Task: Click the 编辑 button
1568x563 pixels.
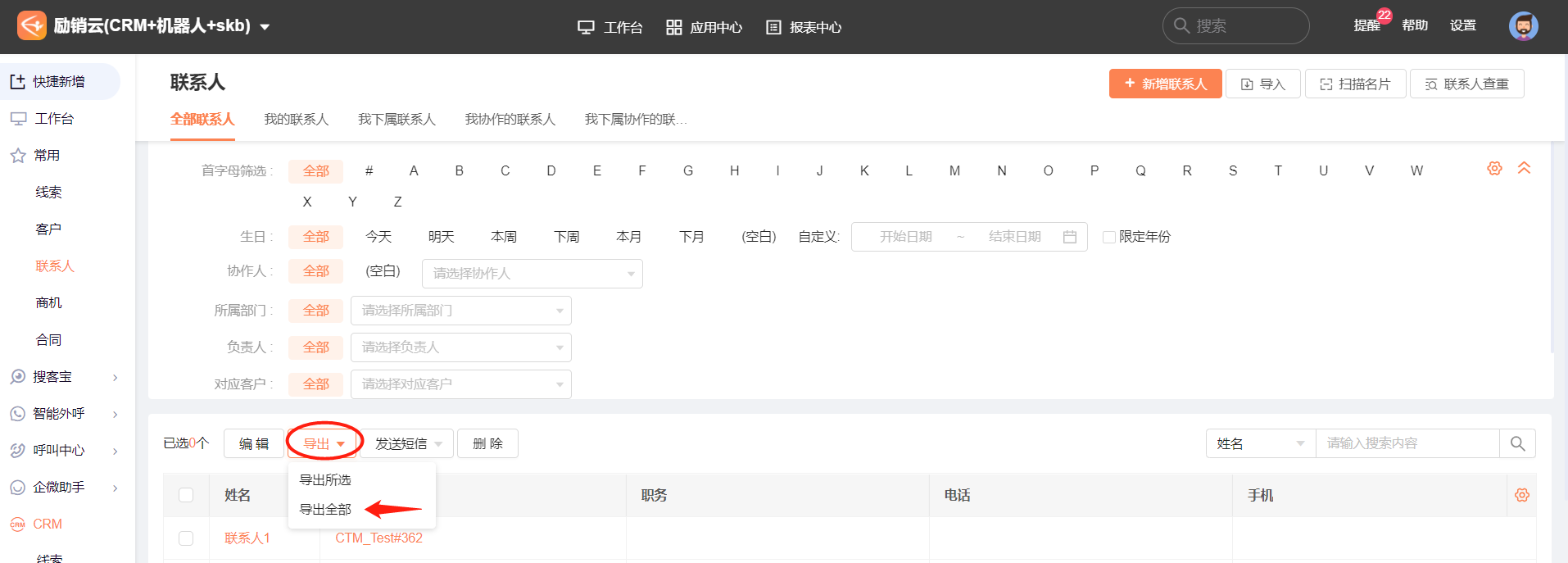Action: pos(254,443)
